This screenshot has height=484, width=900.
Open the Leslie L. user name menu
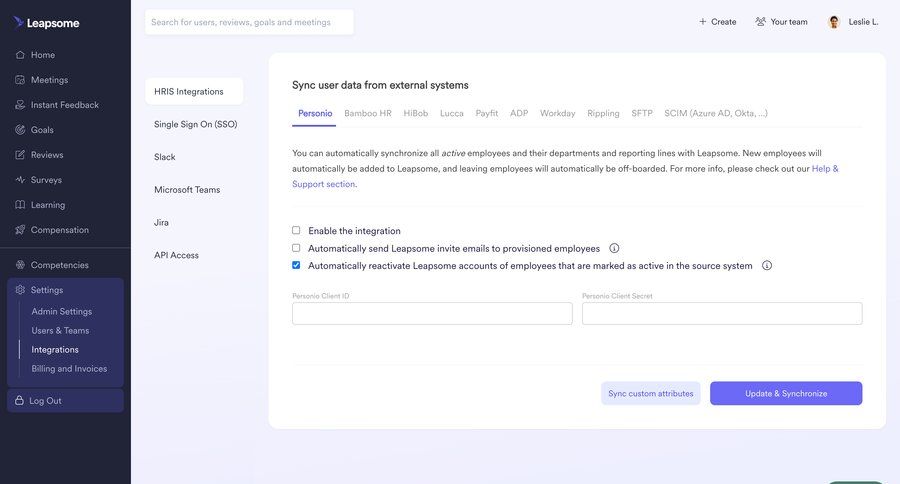pos(863,22)
